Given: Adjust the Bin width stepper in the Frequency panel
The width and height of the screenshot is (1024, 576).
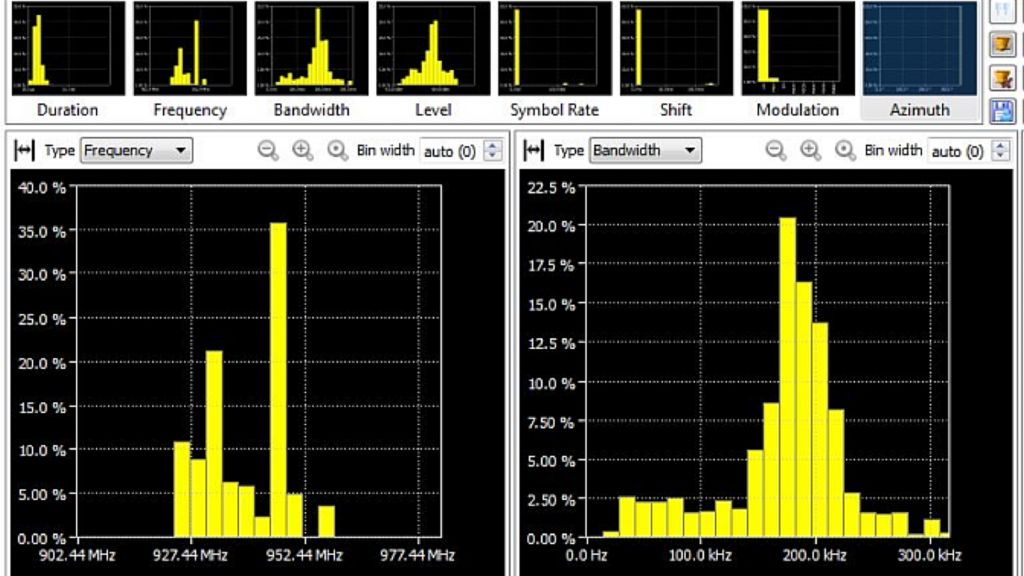Looking at the screenshot, I should 491,151.
